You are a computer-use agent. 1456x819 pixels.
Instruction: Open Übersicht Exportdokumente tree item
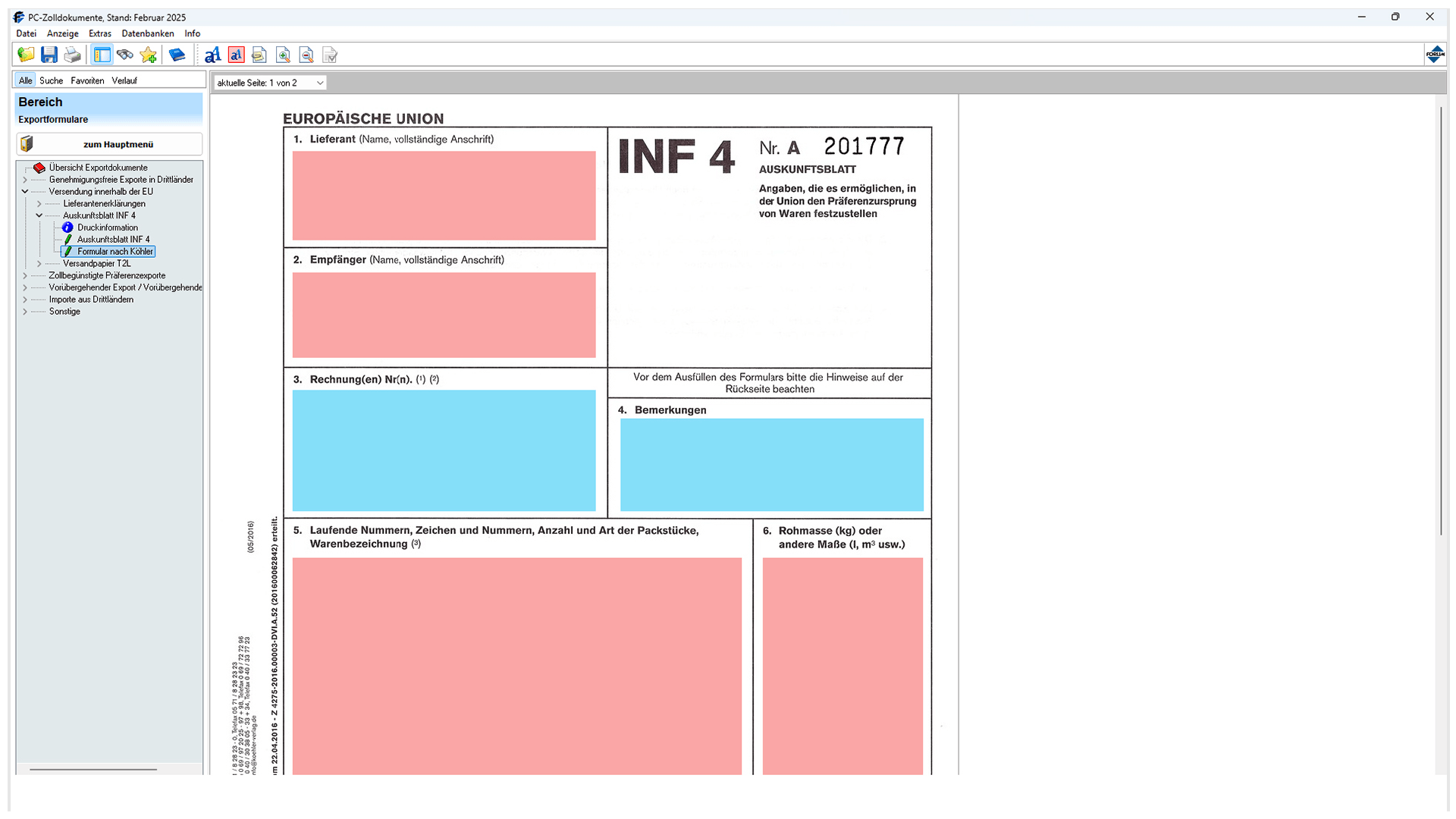[98, 168]
